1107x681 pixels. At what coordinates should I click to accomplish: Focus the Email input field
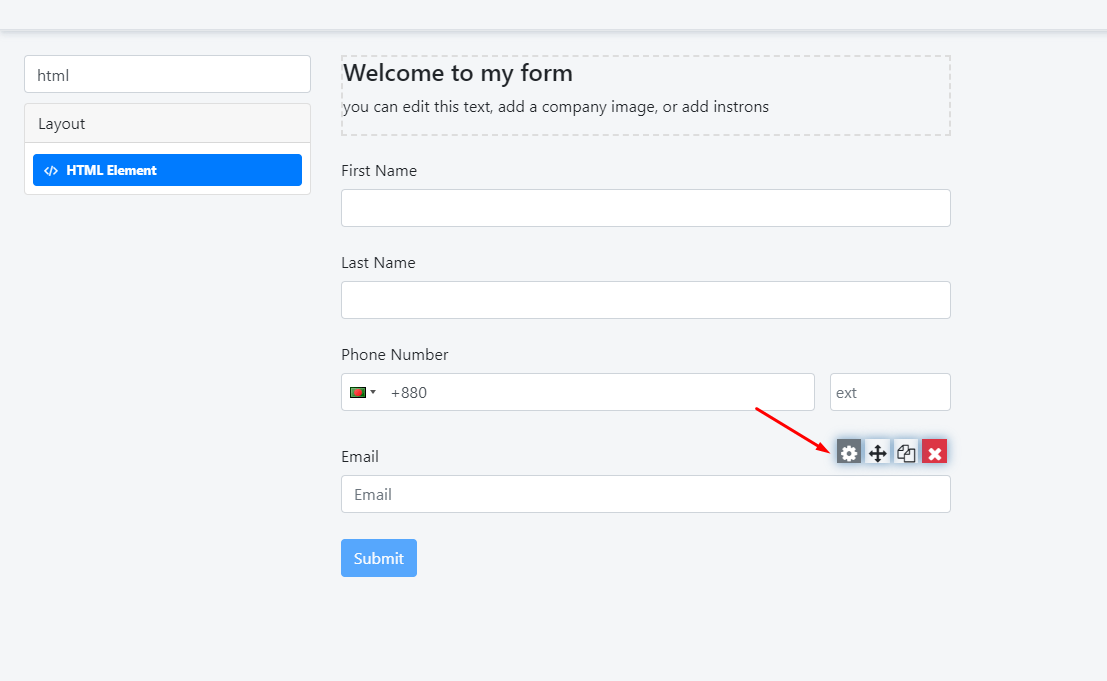pos(645,494)
